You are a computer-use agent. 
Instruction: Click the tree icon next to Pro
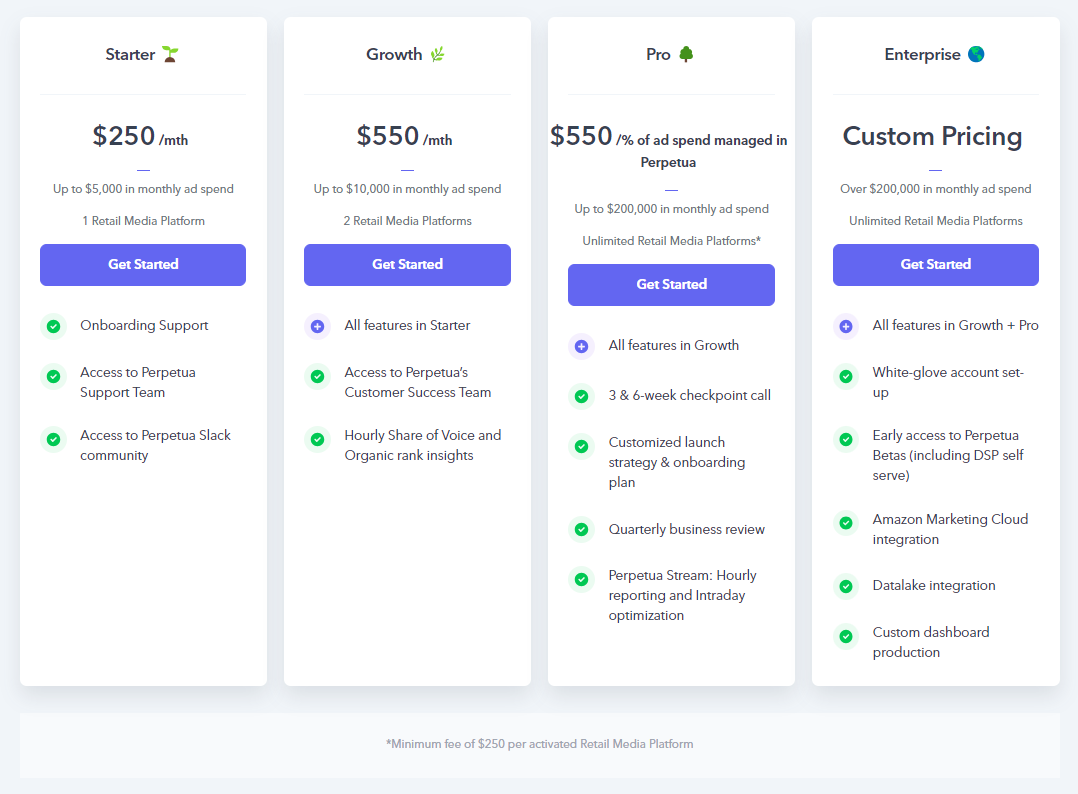click(685, 54)
